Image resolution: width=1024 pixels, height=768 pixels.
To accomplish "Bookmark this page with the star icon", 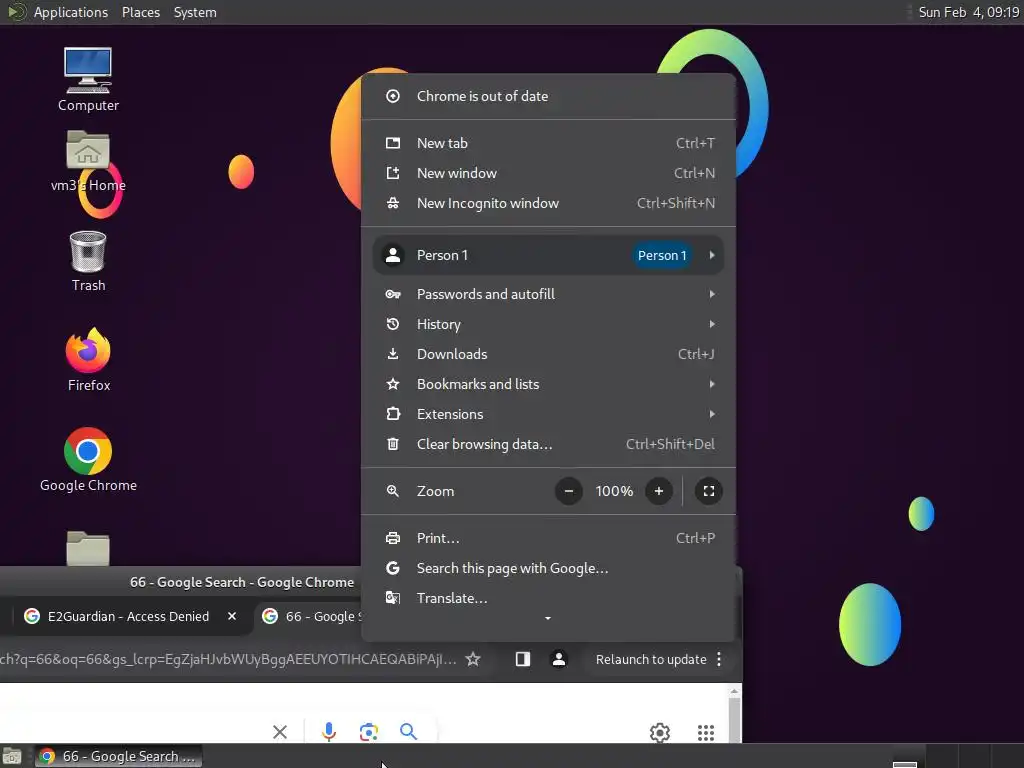I will (x=473, y=660).
